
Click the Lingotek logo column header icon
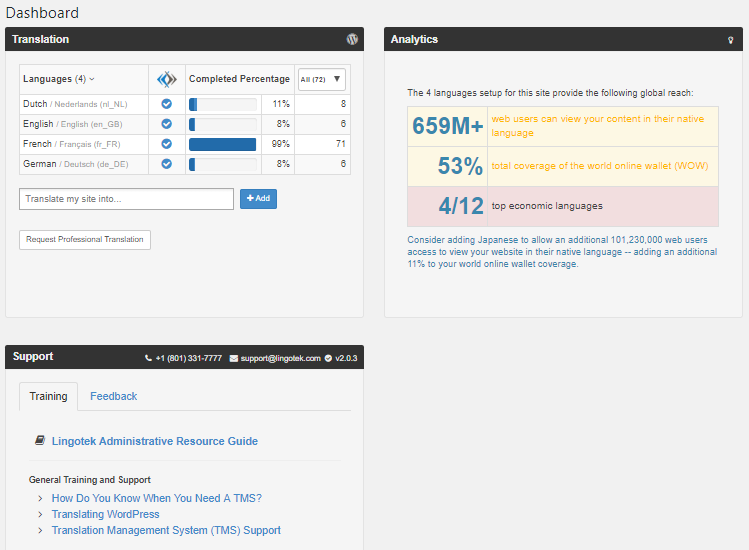point(167,79)
